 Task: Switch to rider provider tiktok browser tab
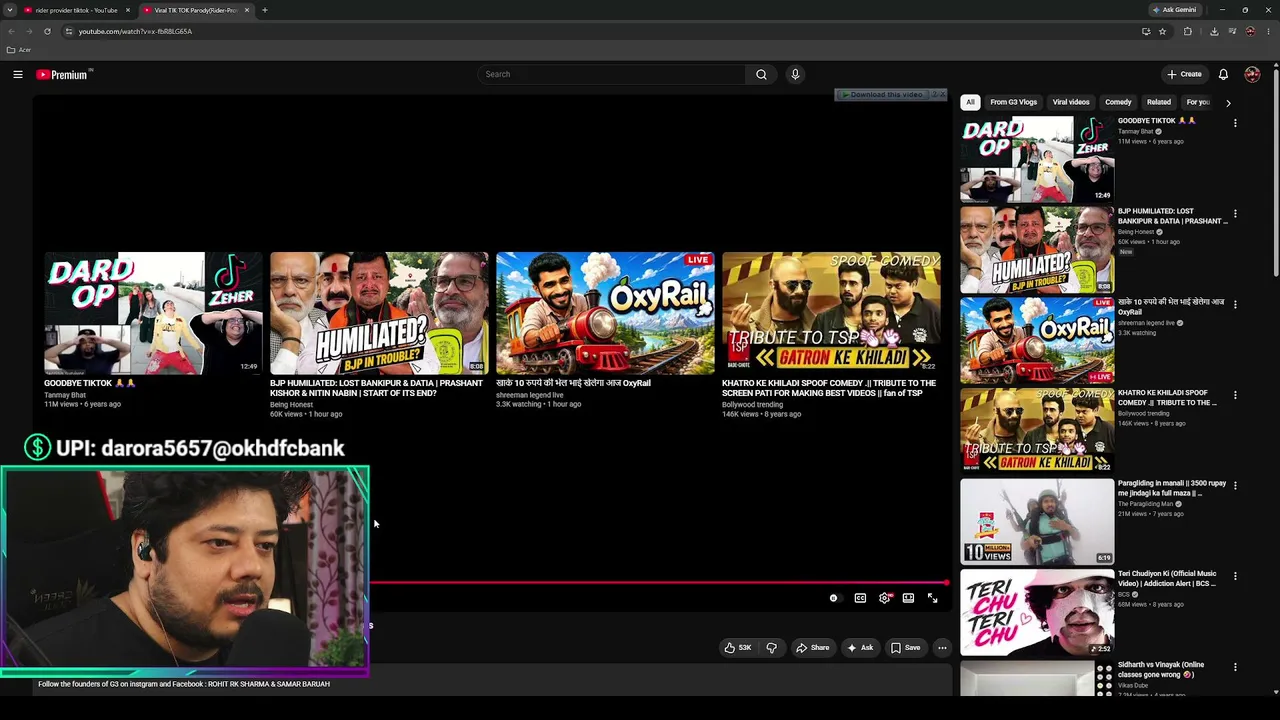click(x=76, y=10)
